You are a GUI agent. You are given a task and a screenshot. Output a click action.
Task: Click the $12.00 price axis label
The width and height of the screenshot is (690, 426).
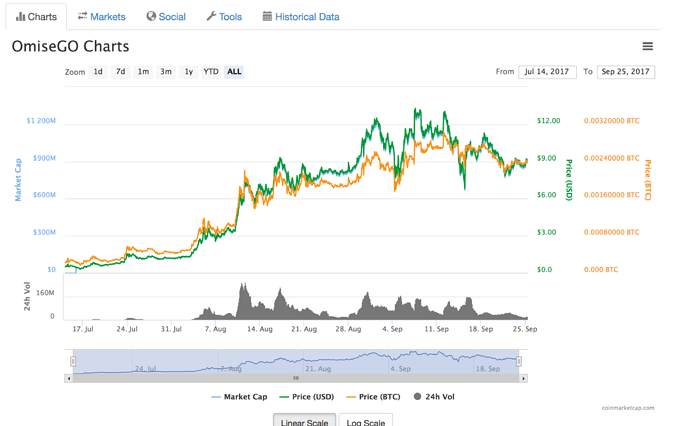(x=549, y=121)
